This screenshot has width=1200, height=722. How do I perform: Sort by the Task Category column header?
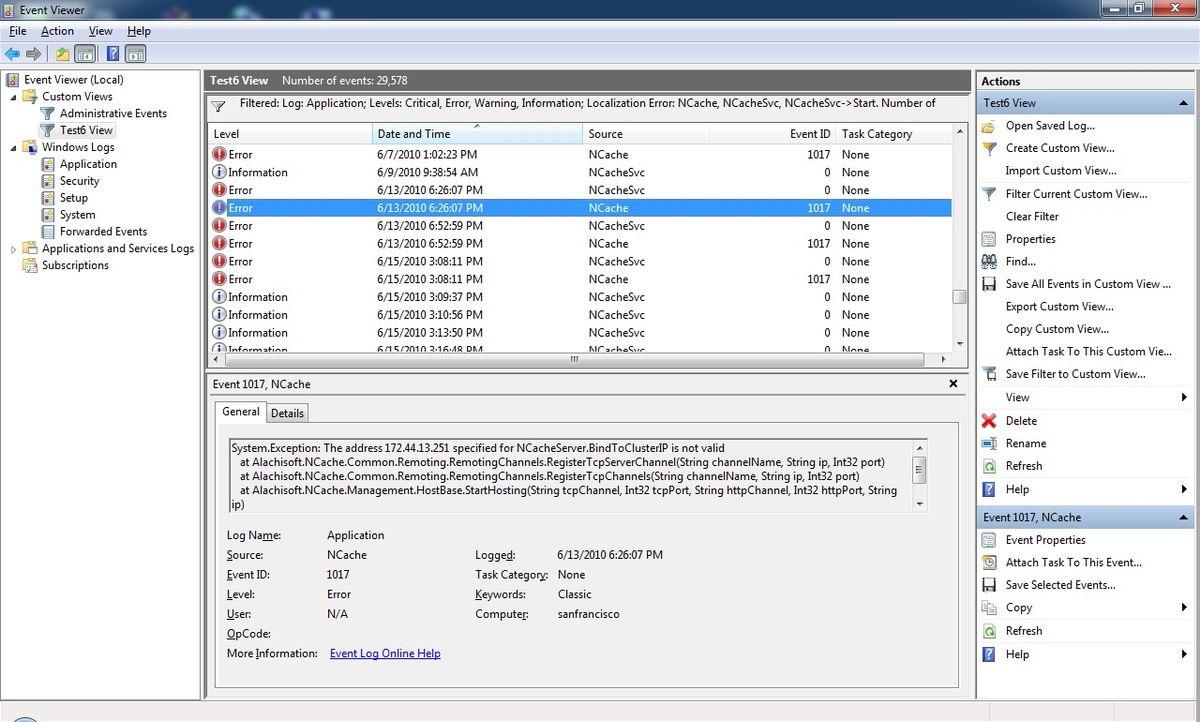893,134
